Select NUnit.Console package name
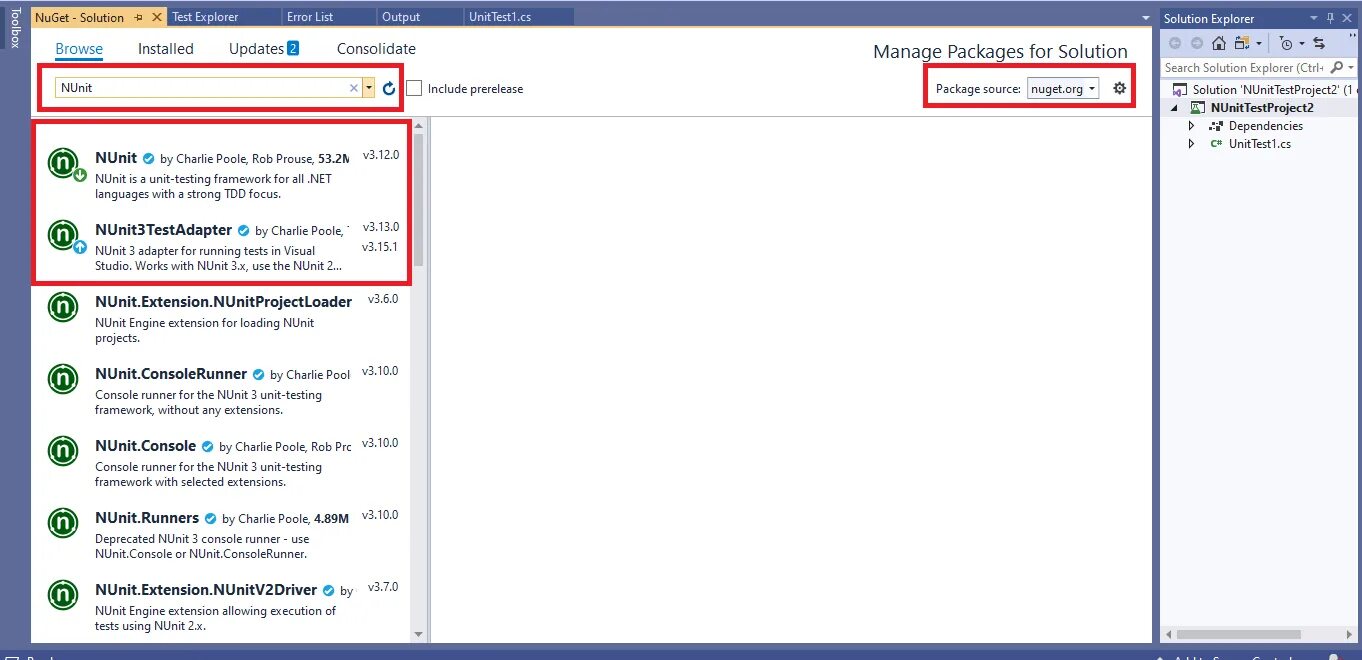The width and height of the screenshot is (1362, 660). pyautogui.click(x=145, y=446)
